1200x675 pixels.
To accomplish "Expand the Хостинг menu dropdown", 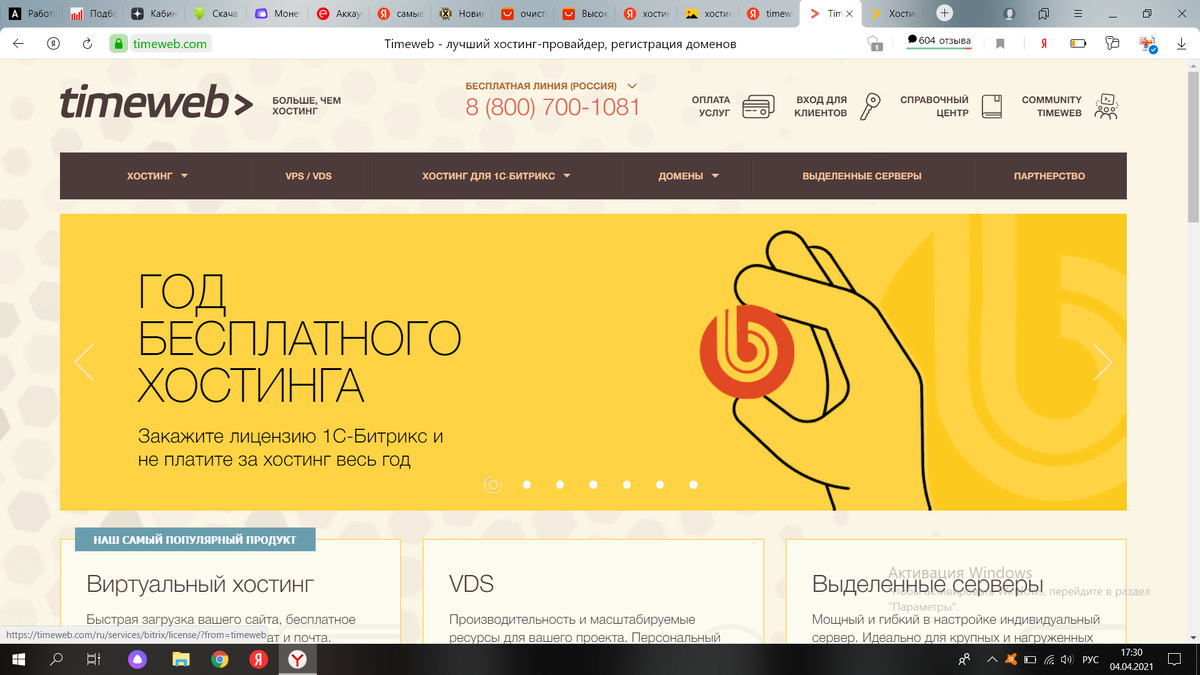I will coord(184,176).
